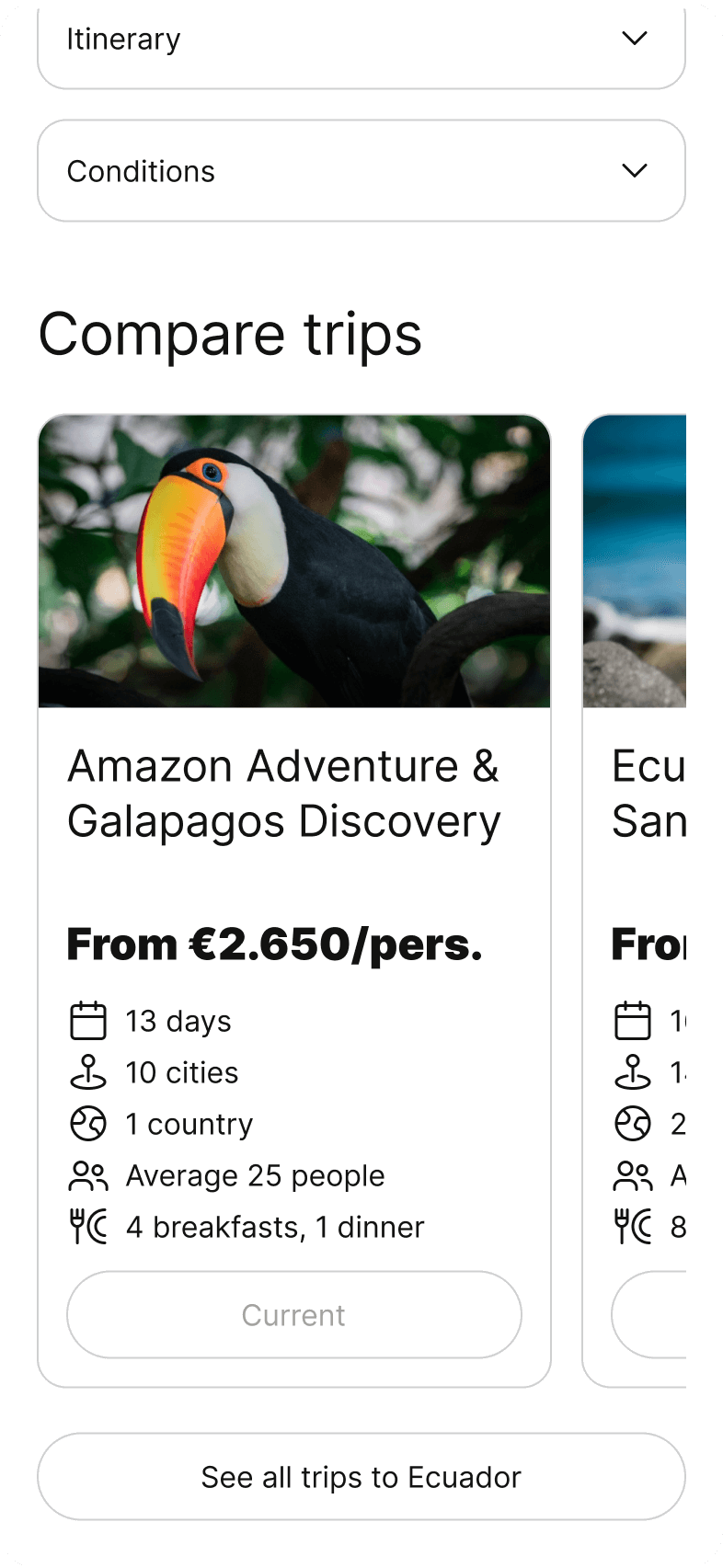Click the partially visible button on the second card
Image resolution: width=723 pixels, height=1568 pixels.
pos(649,1315)
